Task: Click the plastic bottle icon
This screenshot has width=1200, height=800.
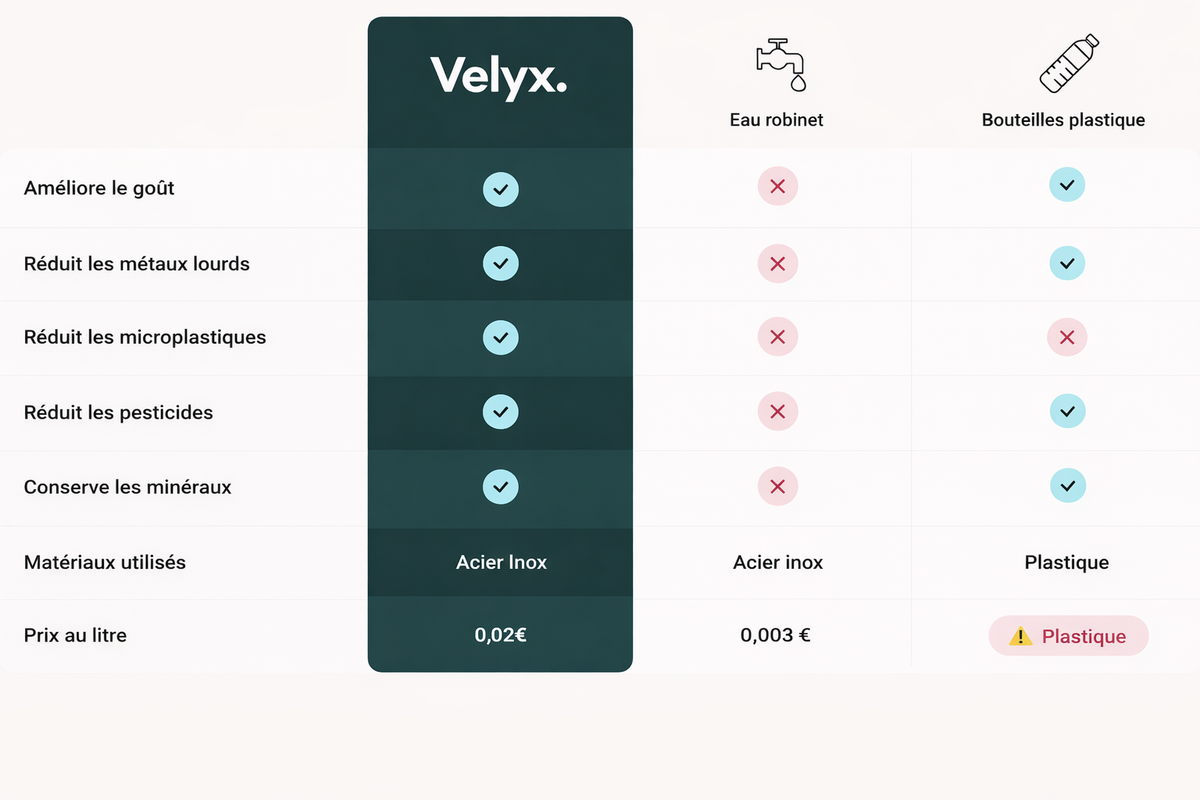Action: click(x=1068, y=64)
